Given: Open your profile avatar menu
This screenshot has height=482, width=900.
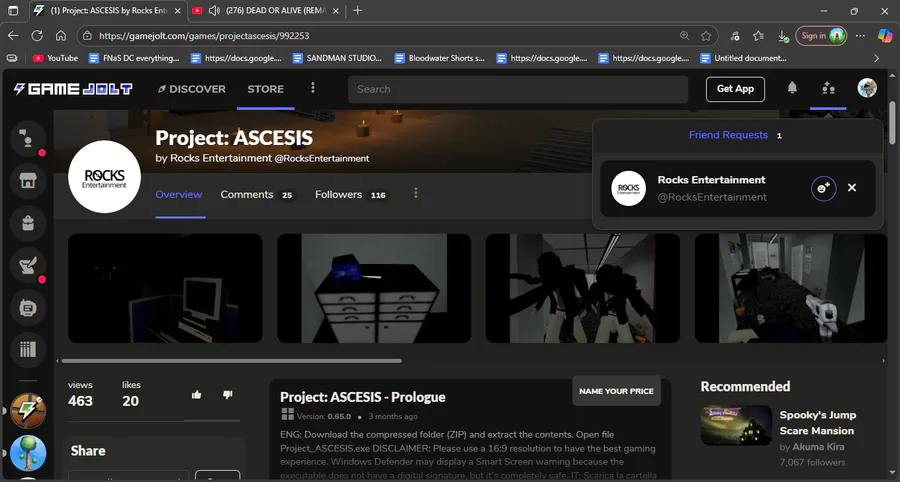Looking at the screenshot, I should click(x=867, y=88).
